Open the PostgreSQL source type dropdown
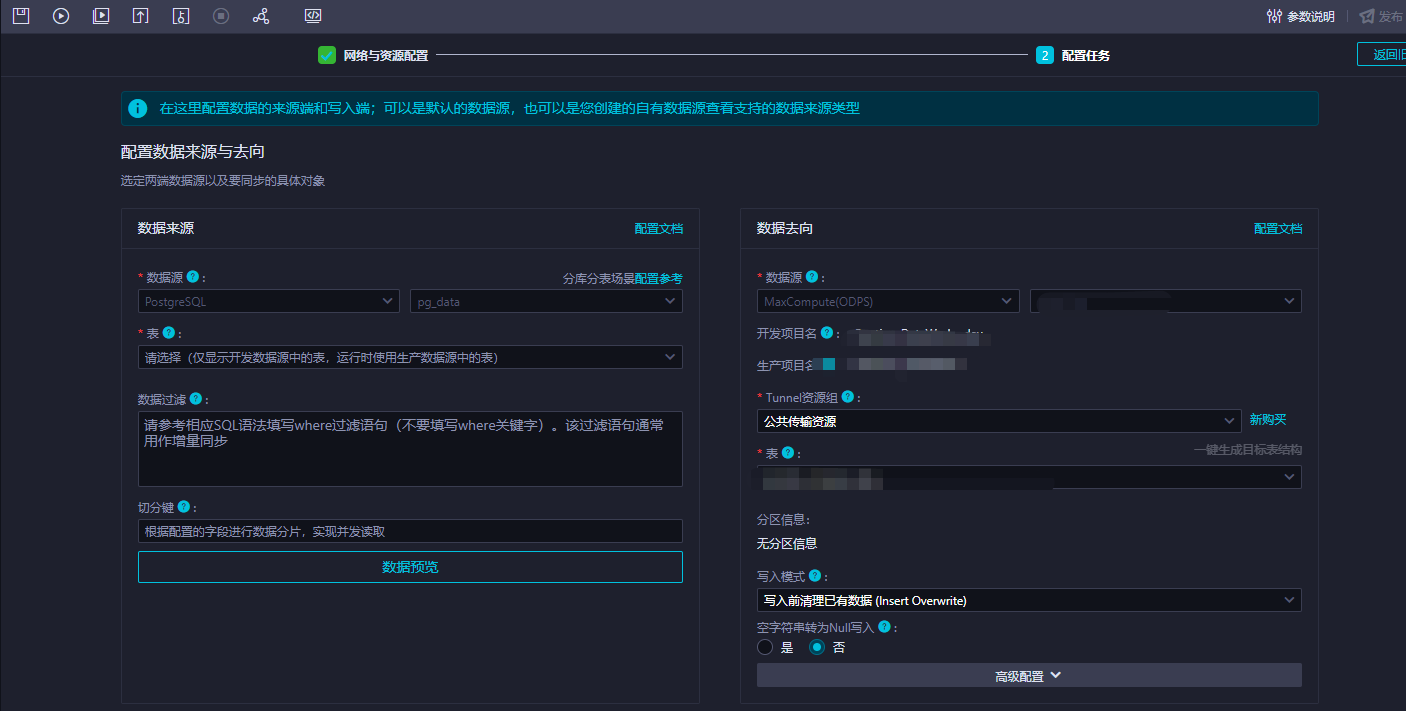Screen dimensions: 1406x711 tap(269, 301)
